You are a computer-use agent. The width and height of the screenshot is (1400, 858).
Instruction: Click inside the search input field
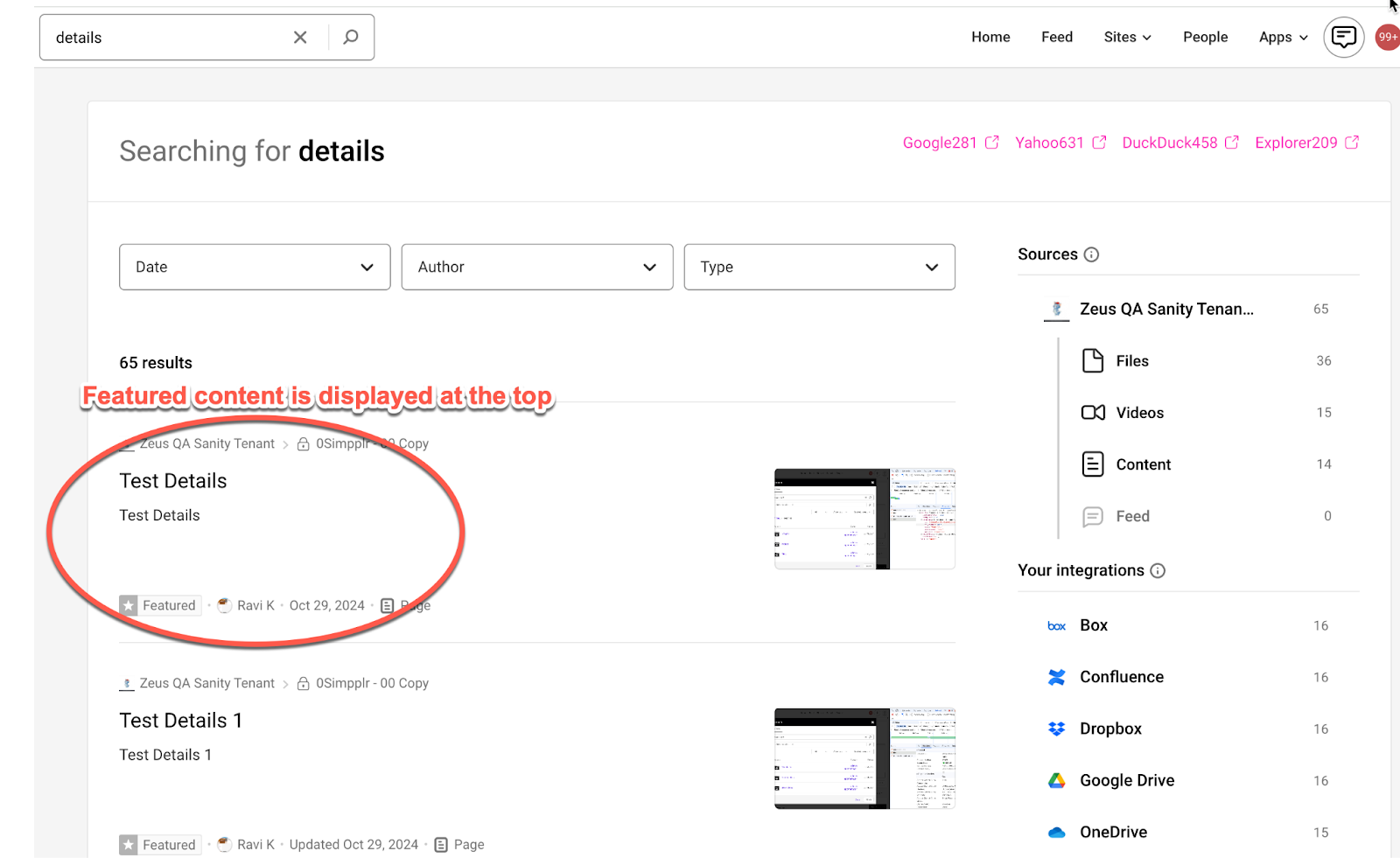166,38
